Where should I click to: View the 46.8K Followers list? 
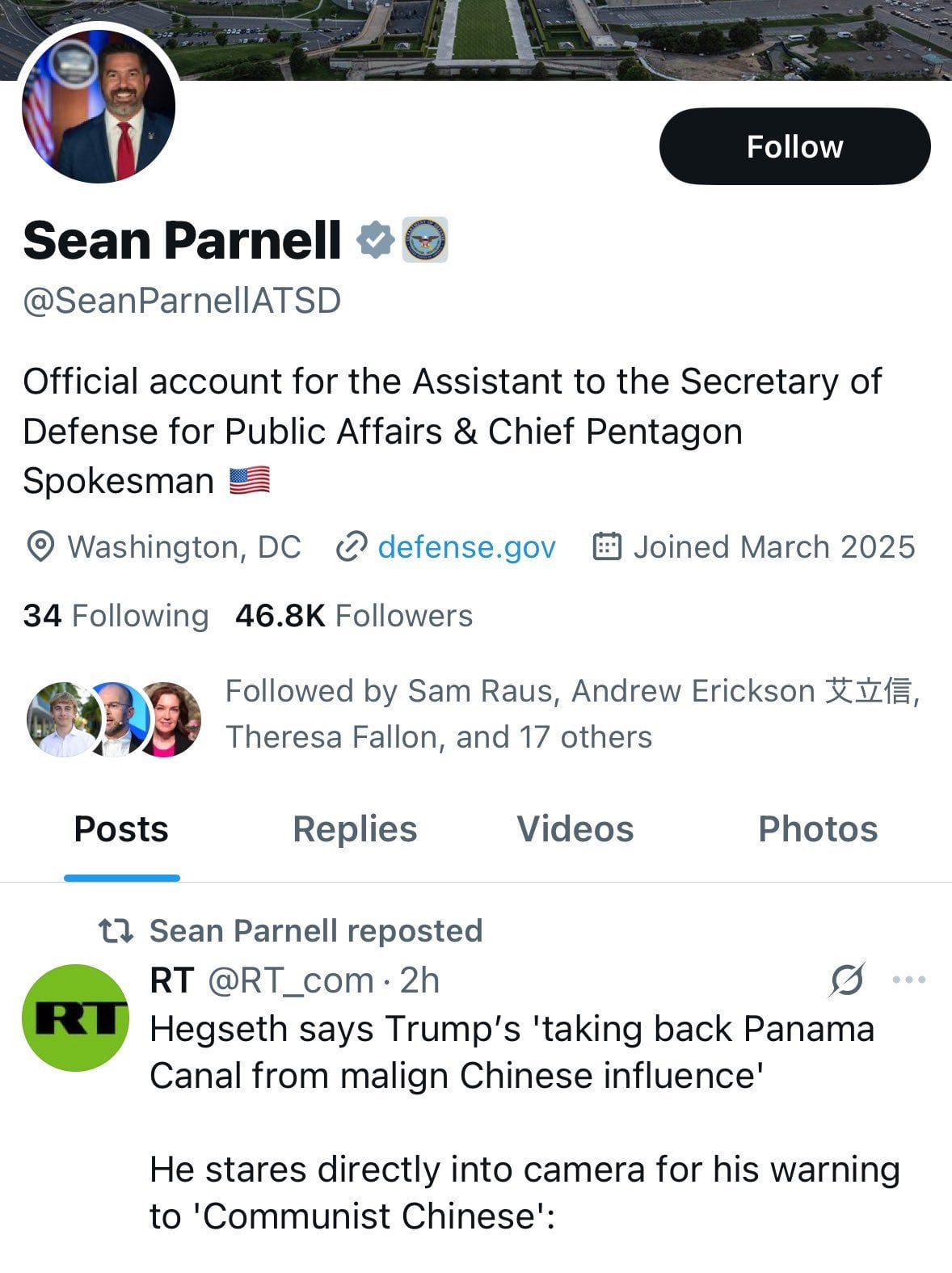coord(353,616)
